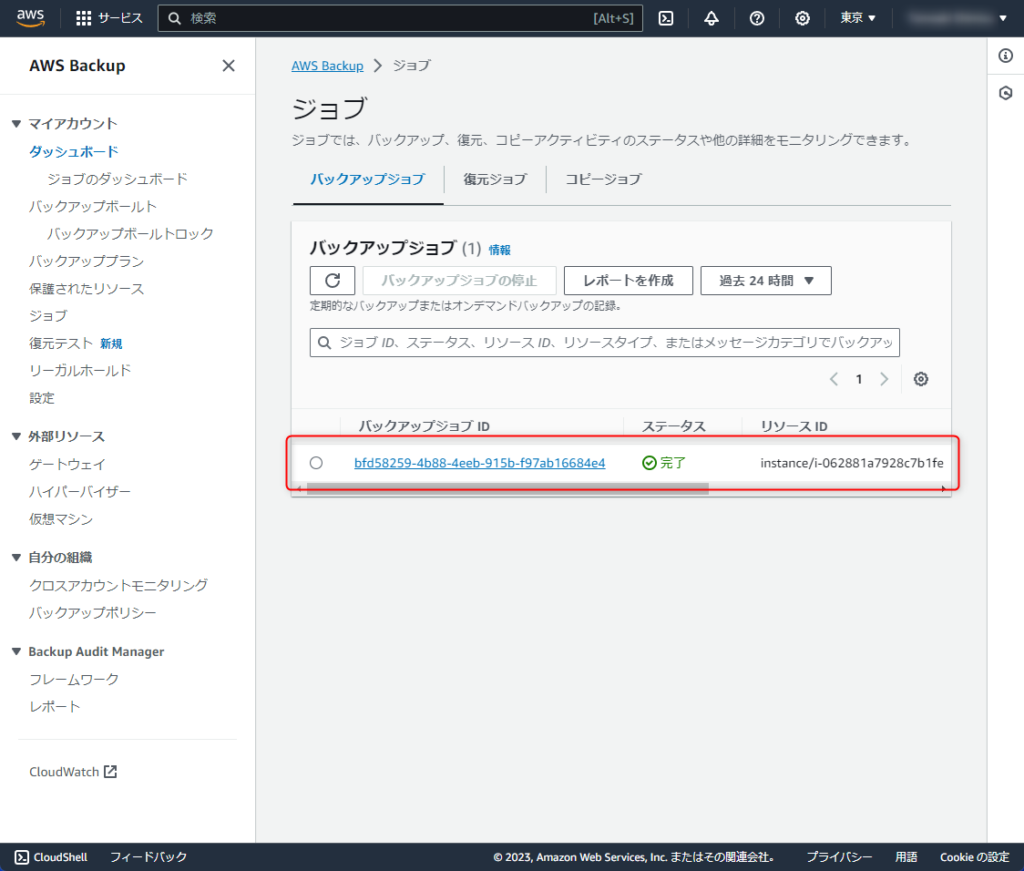Click the horizontal table scrollbar

pos(507,488)
